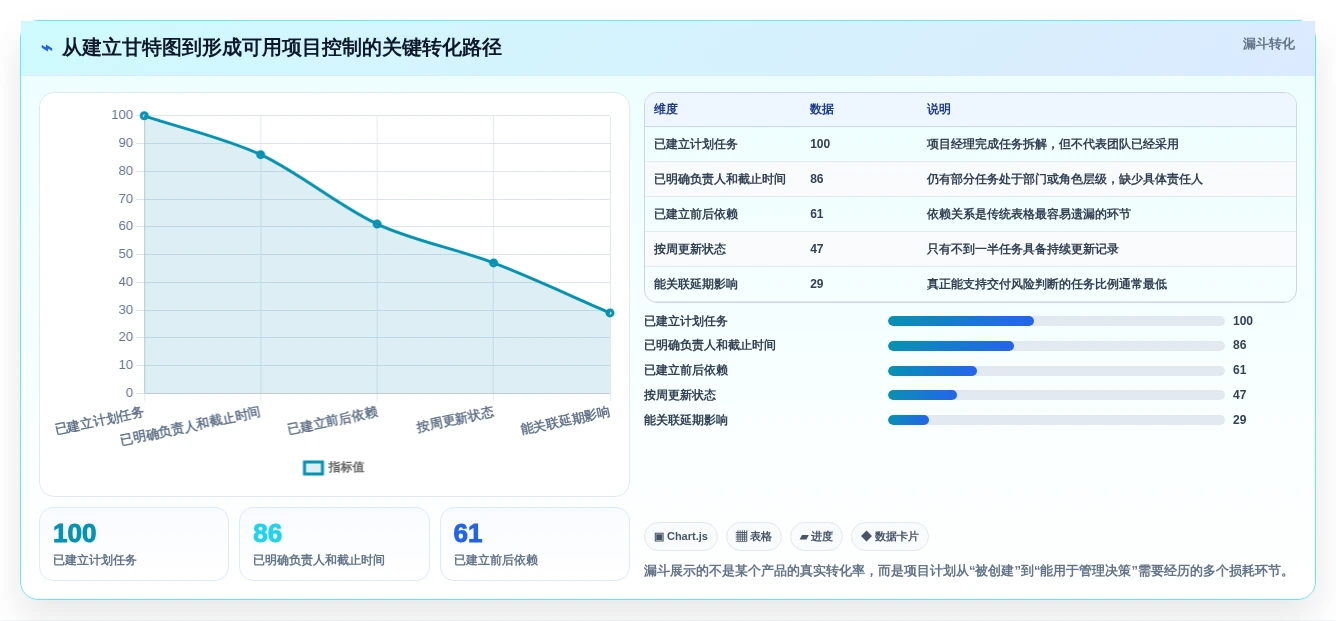Viewport: 1336px width, 621px height.
Task: Click x-axis label 能关联延期影响
Action: pos(565,421)
